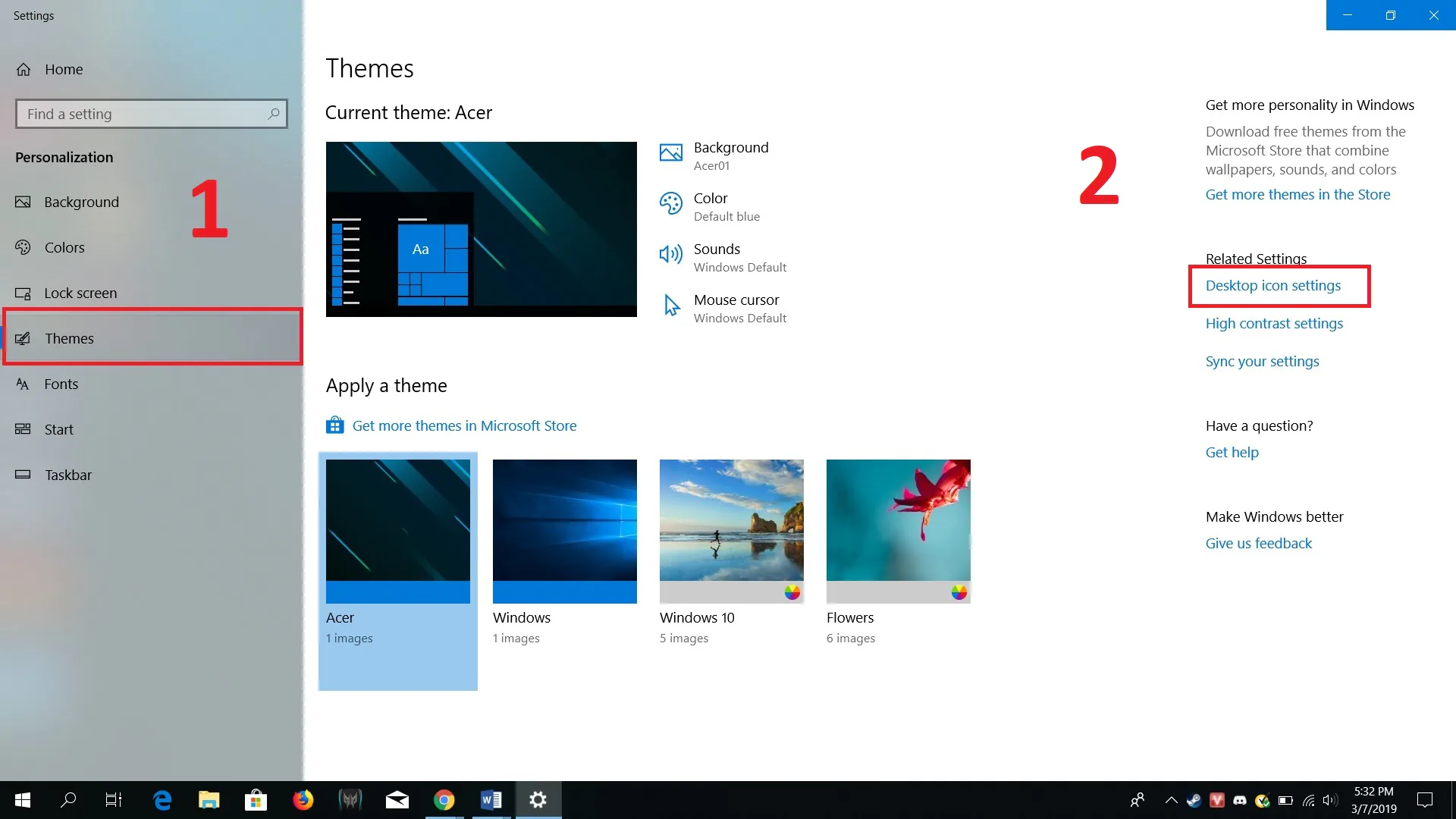Image resolution: width=1456 pixels, height=819 pixels.
Task: Click Get more themes in the Store link
Action: tap(1298, 194)
